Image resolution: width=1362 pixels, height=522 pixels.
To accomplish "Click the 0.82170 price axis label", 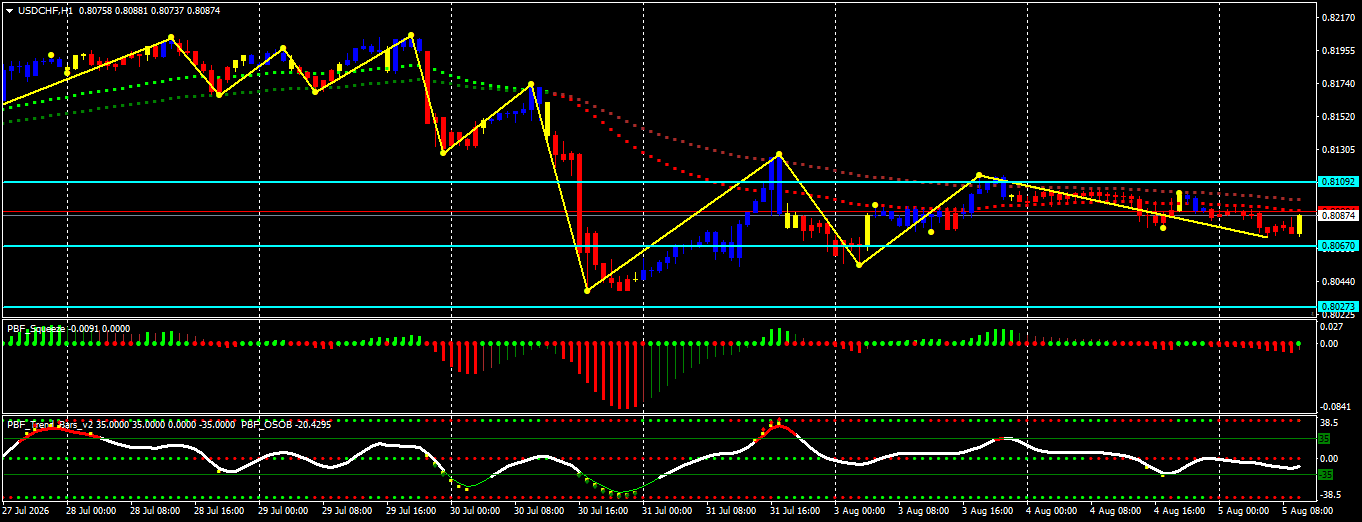I will (x=1337, y=18).
